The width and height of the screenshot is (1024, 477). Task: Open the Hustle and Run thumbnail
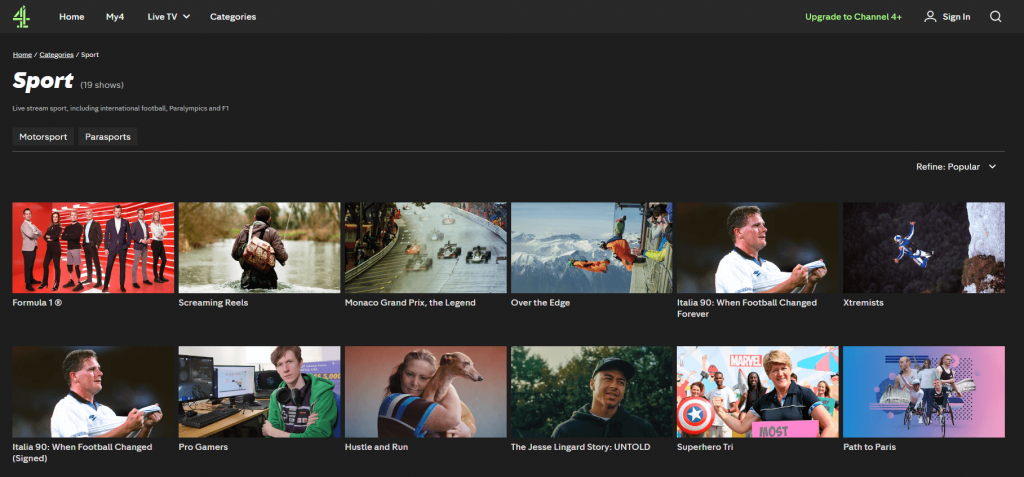click(x=426, y=392)
